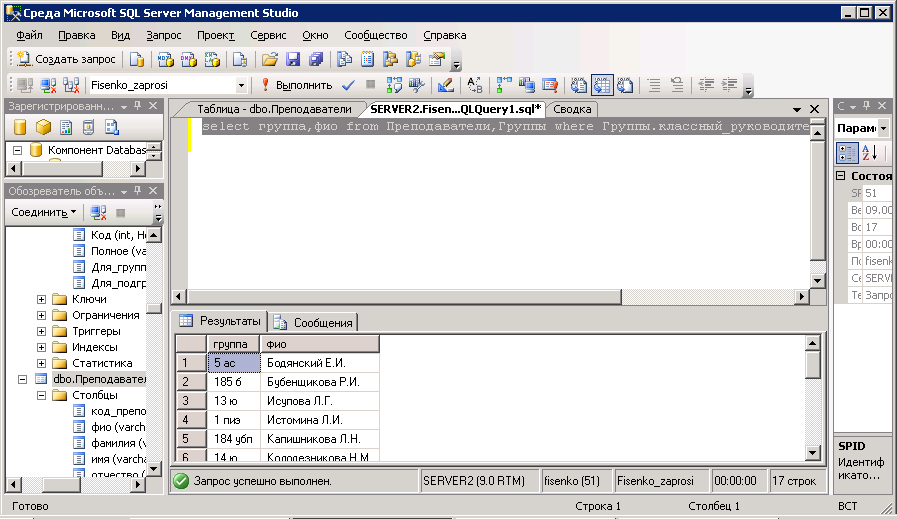
Task: Select the cell 185 б
Action: click(233, 382)
